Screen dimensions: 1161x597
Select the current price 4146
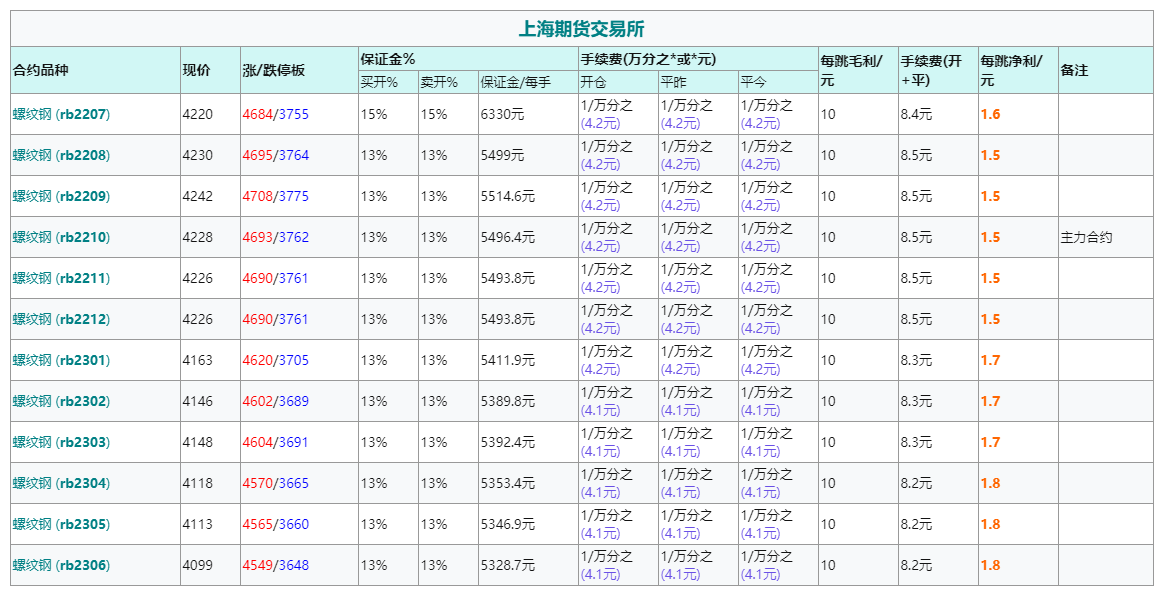pos(198,401)
